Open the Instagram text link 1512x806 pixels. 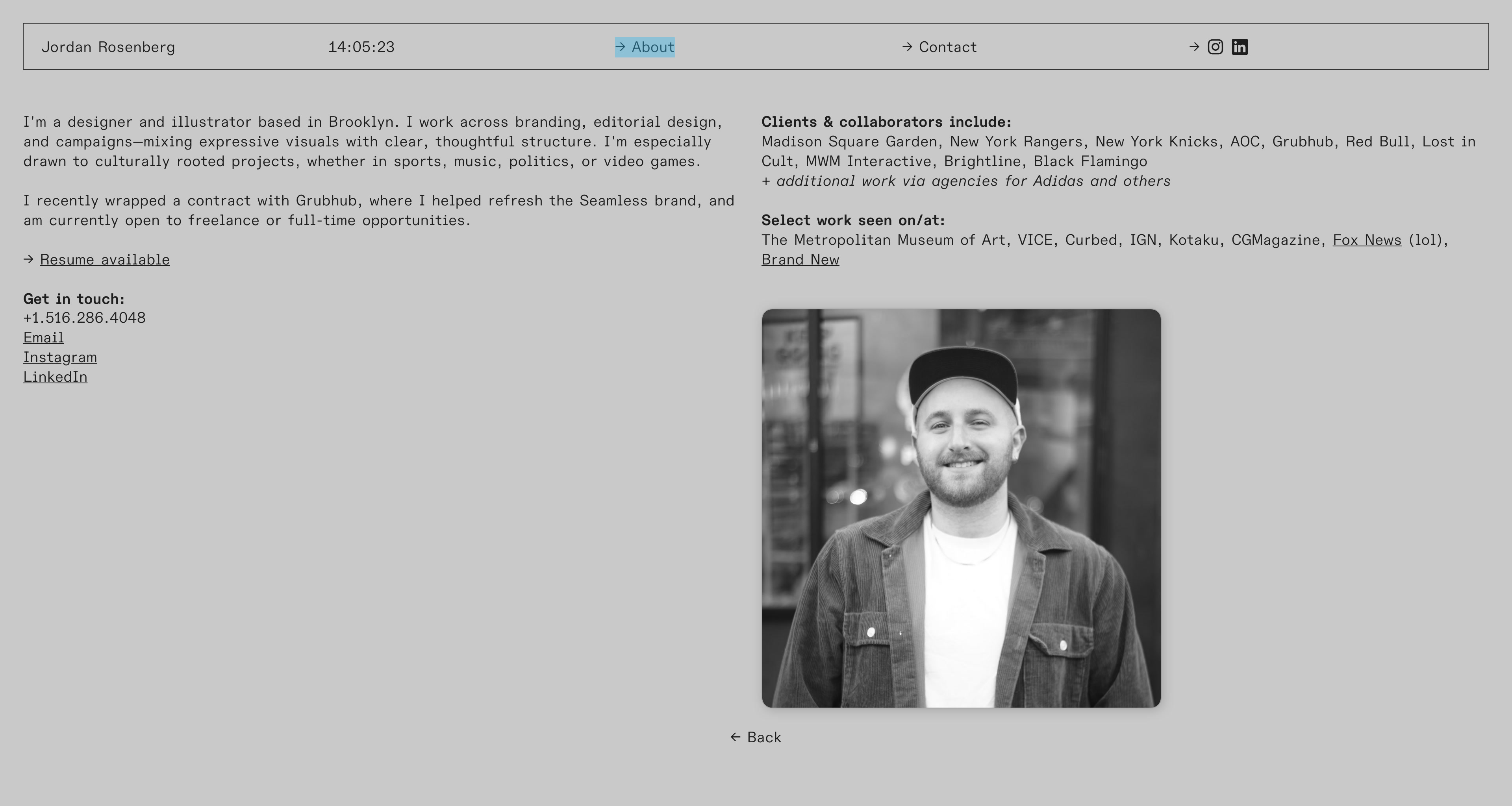[x=60, y=358]
